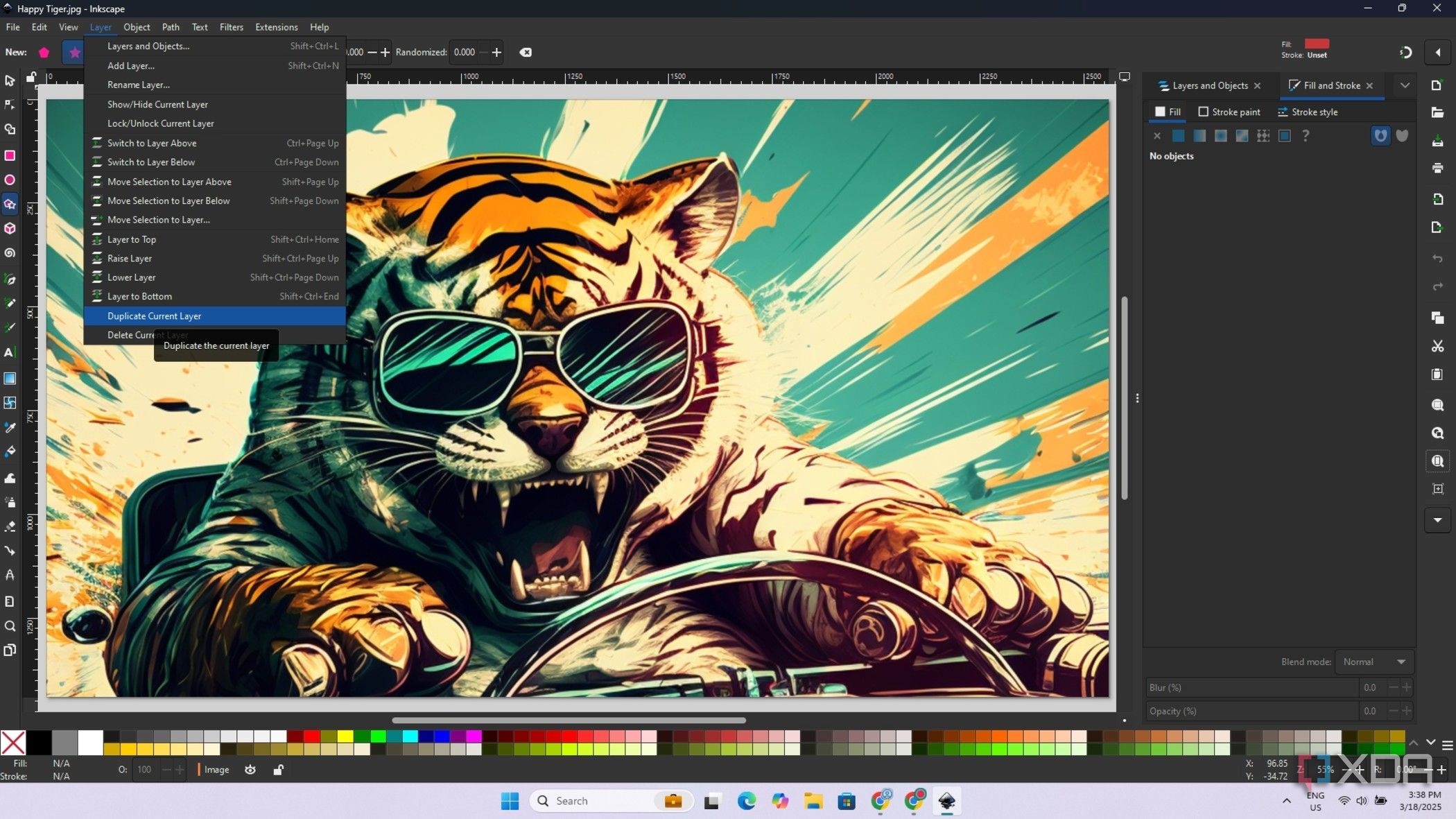Screen dimensions: 1456x819
Task: Open the Blend mode Normal dropdown
Action: [x=1374, y=662]
